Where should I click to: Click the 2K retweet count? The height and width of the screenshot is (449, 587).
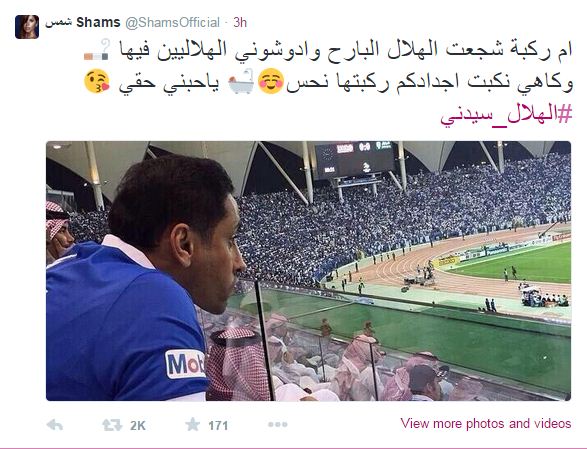point(138,425)
